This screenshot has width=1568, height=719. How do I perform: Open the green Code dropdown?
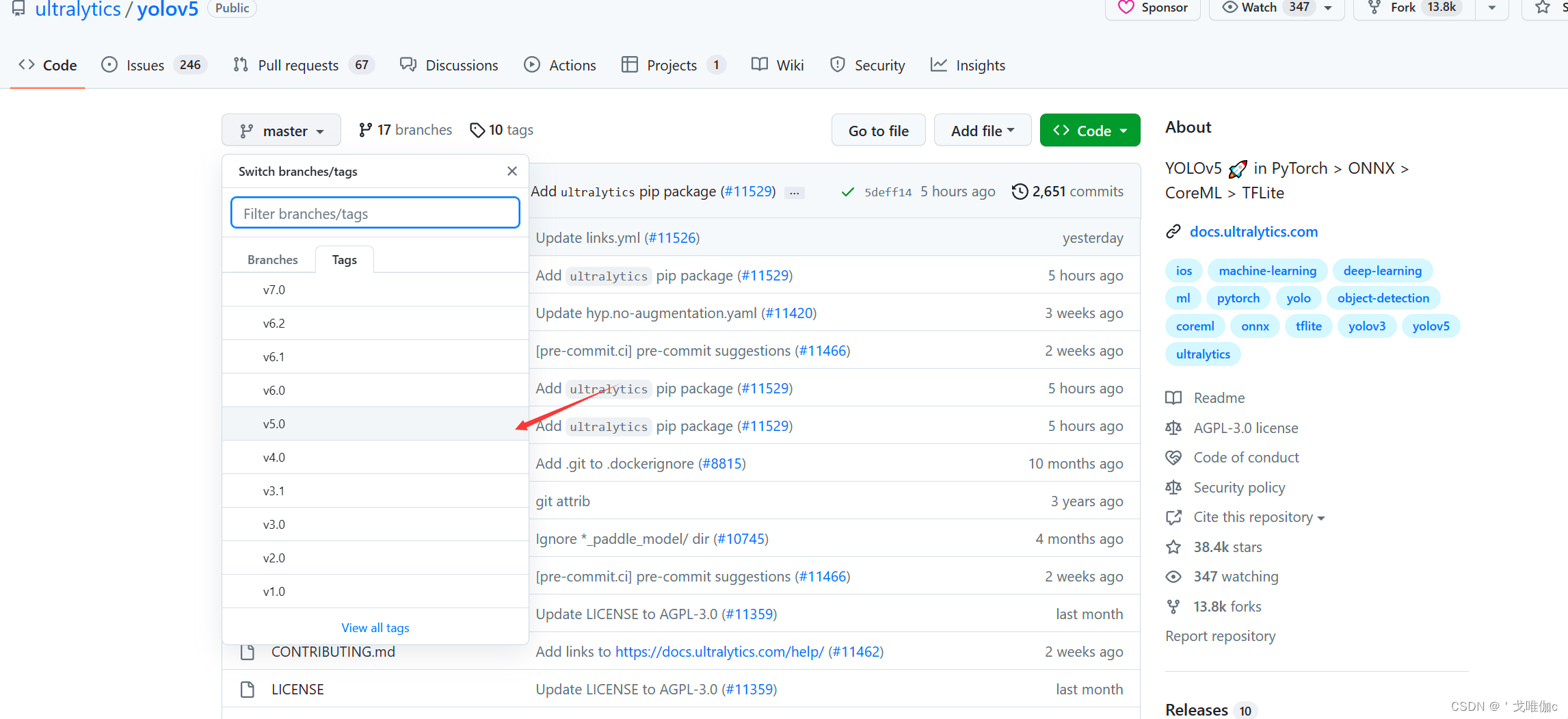[x=1090, y=130]
